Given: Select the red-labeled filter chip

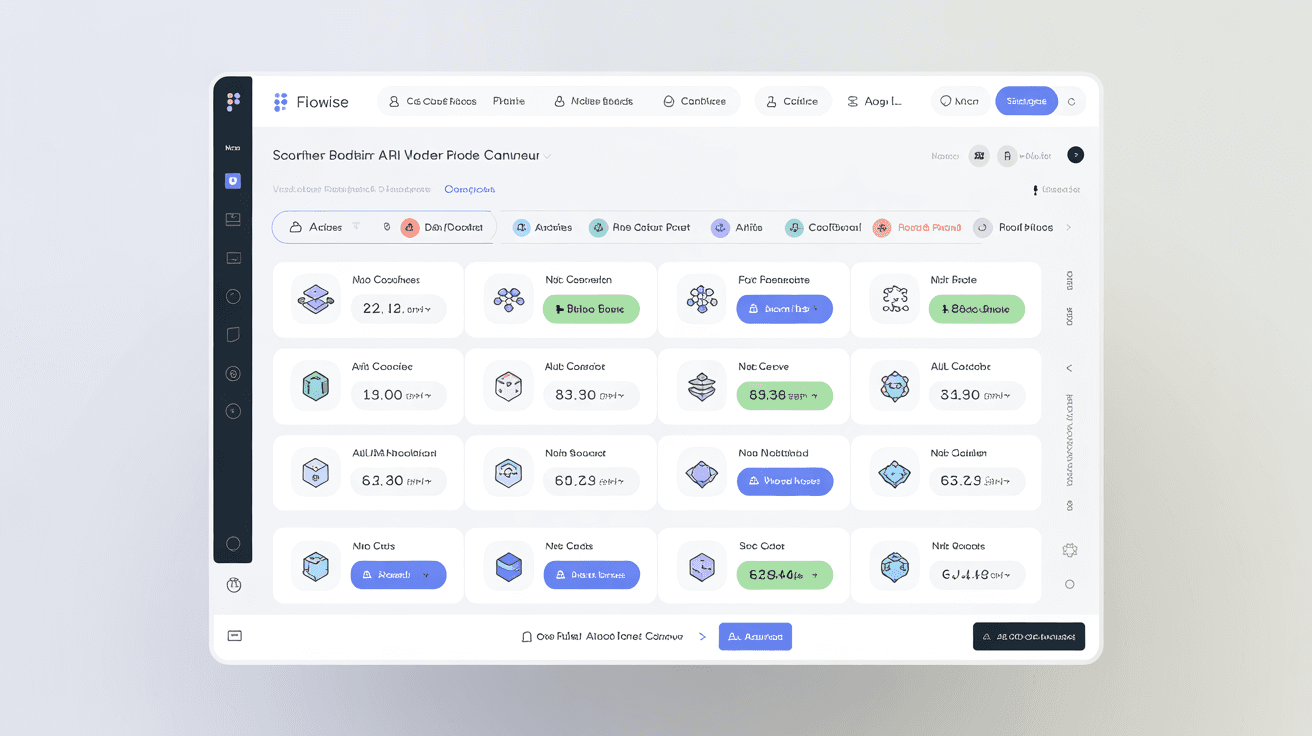Looking at the screenshot, I should coord(916,227).
